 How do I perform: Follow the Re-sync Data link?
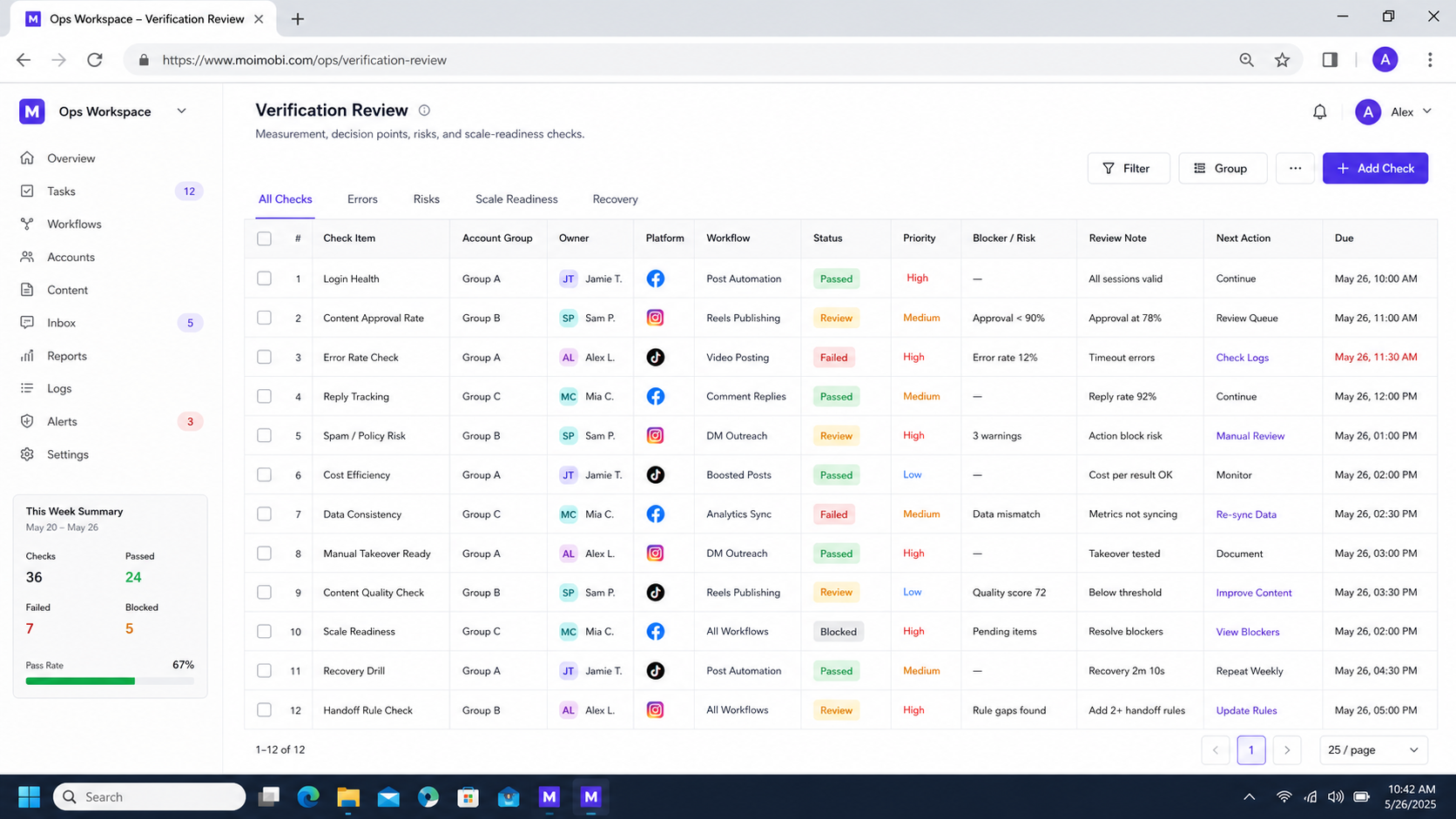click(1246, 514)
